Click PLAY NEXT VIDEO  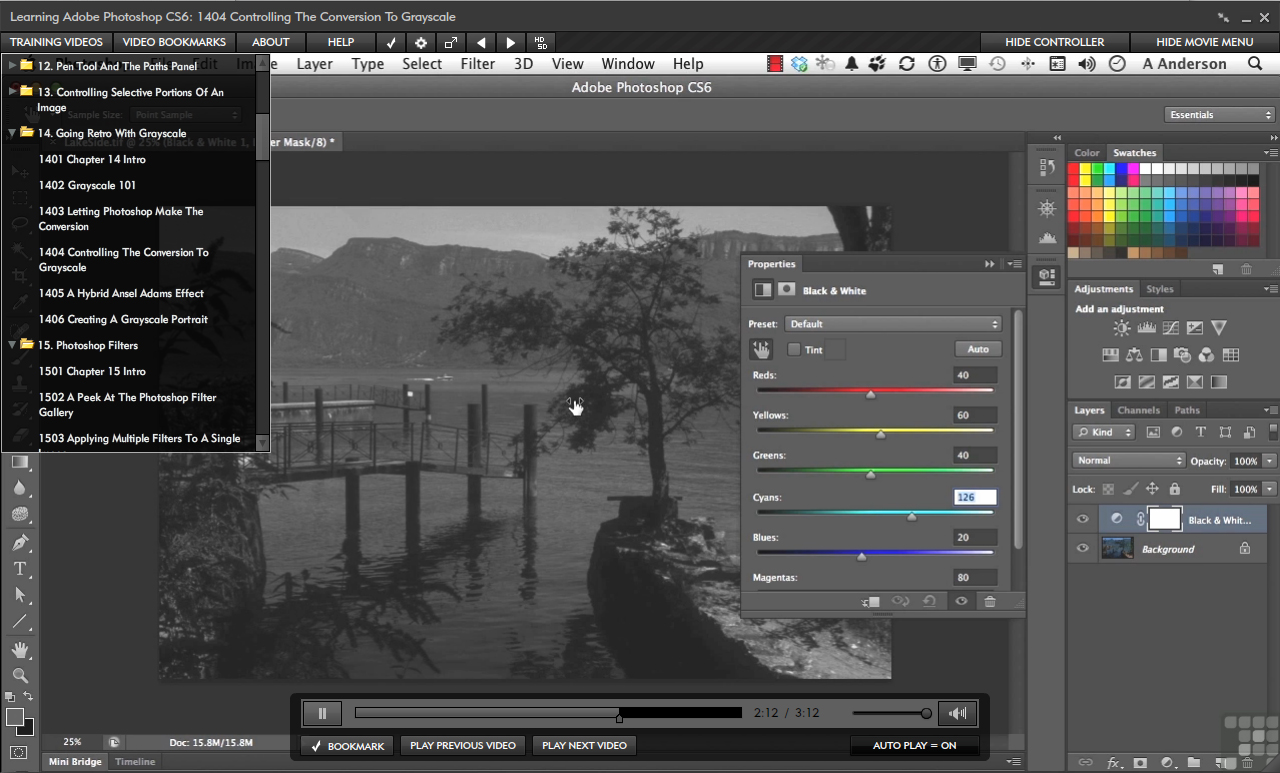point(584,745)
